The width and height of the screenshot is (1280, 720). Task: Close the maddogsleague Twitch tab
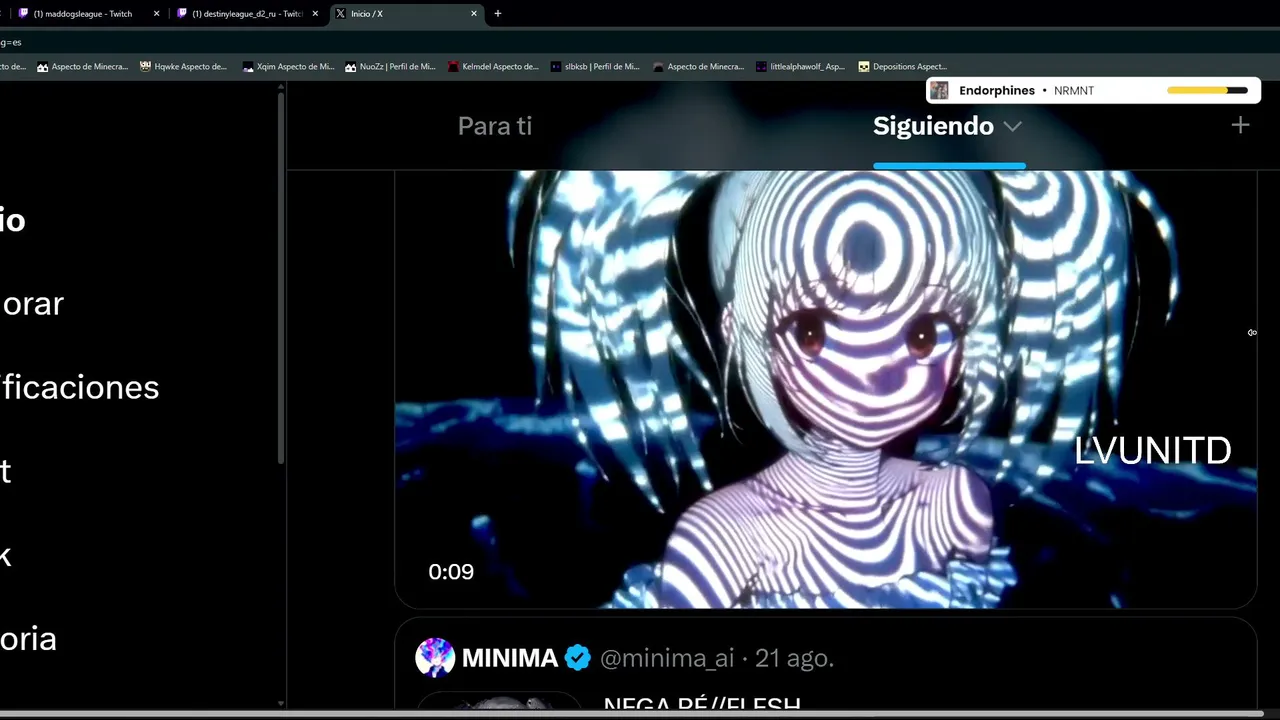(x=156, y=14)
